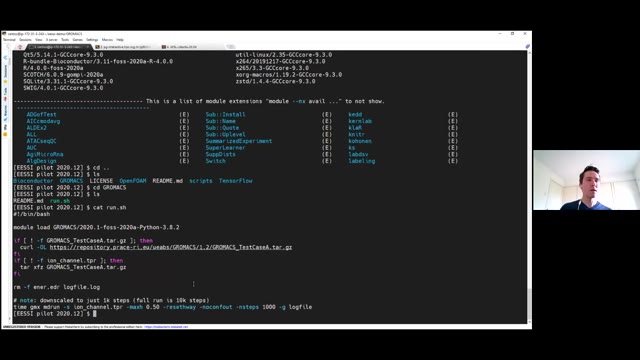The height and width of the screenshot is (360, 640).
Task: Open the Tools menu
Action: pyautogui.click(x=65, y=40)
